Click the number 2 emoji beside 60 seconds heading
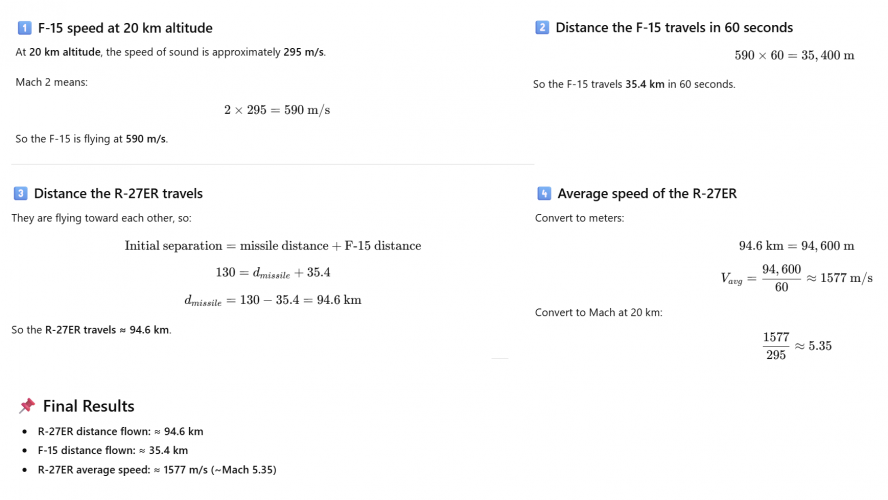This screenshot has width=888, height=500. (543, 28)
